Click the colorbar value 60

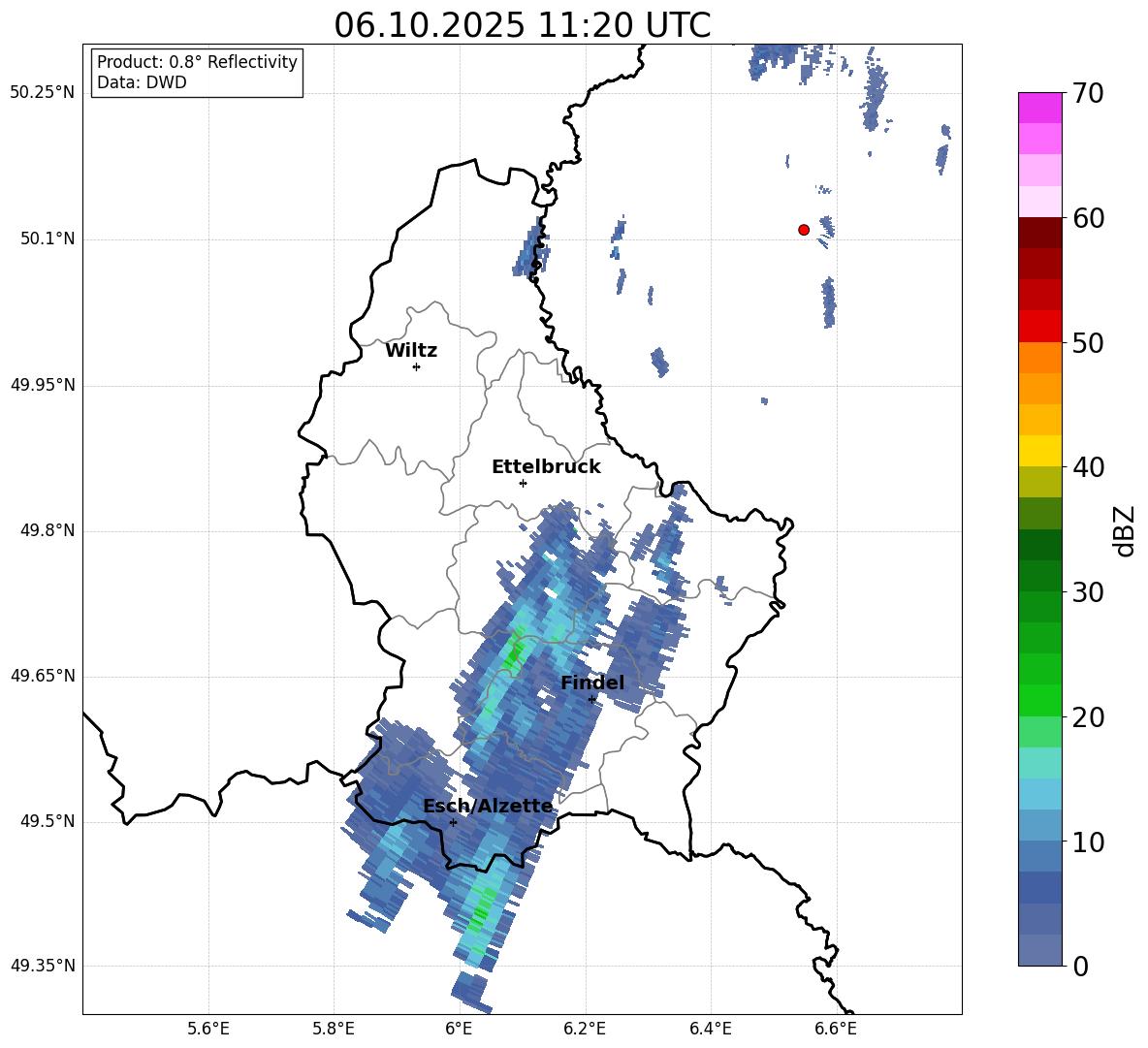1089,218
